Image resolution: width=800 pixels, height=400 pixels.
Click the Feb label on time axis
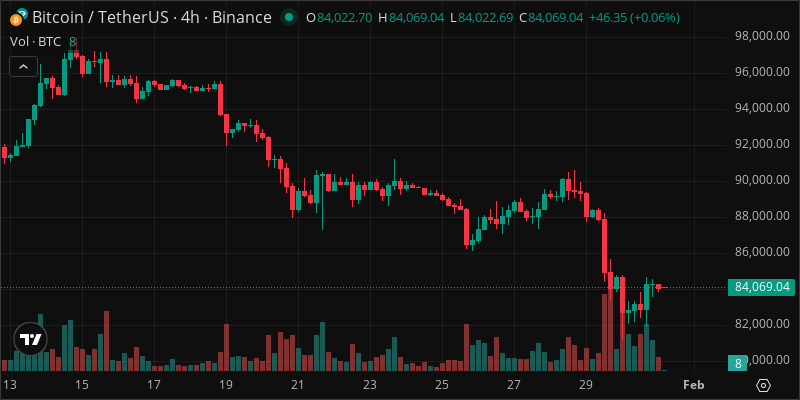(694, 384)
